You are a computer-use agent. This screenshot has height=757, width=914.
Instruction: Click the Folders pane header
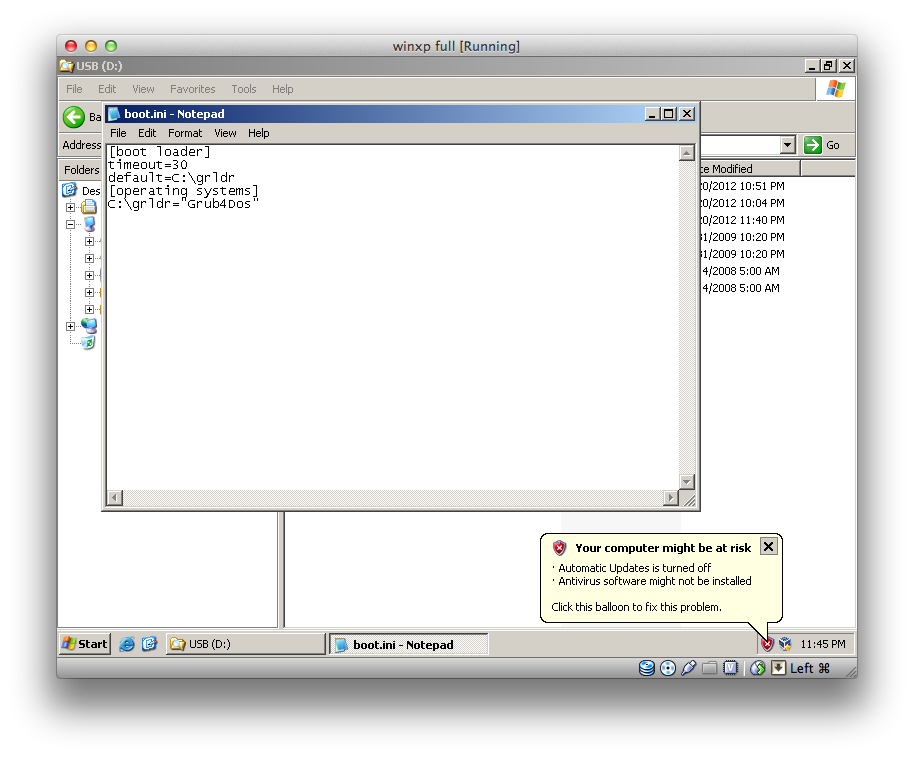[81, 170]
